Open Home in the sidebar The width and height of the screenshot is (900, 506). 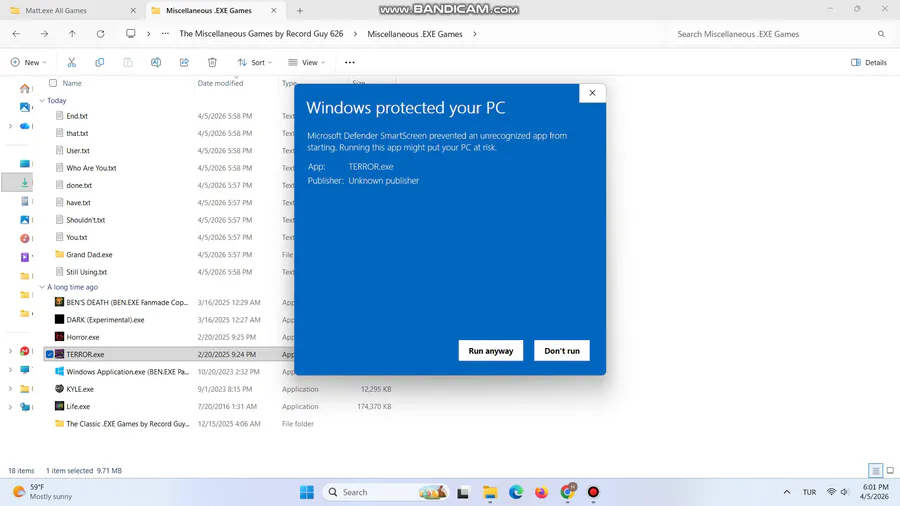tap(25, 88)
